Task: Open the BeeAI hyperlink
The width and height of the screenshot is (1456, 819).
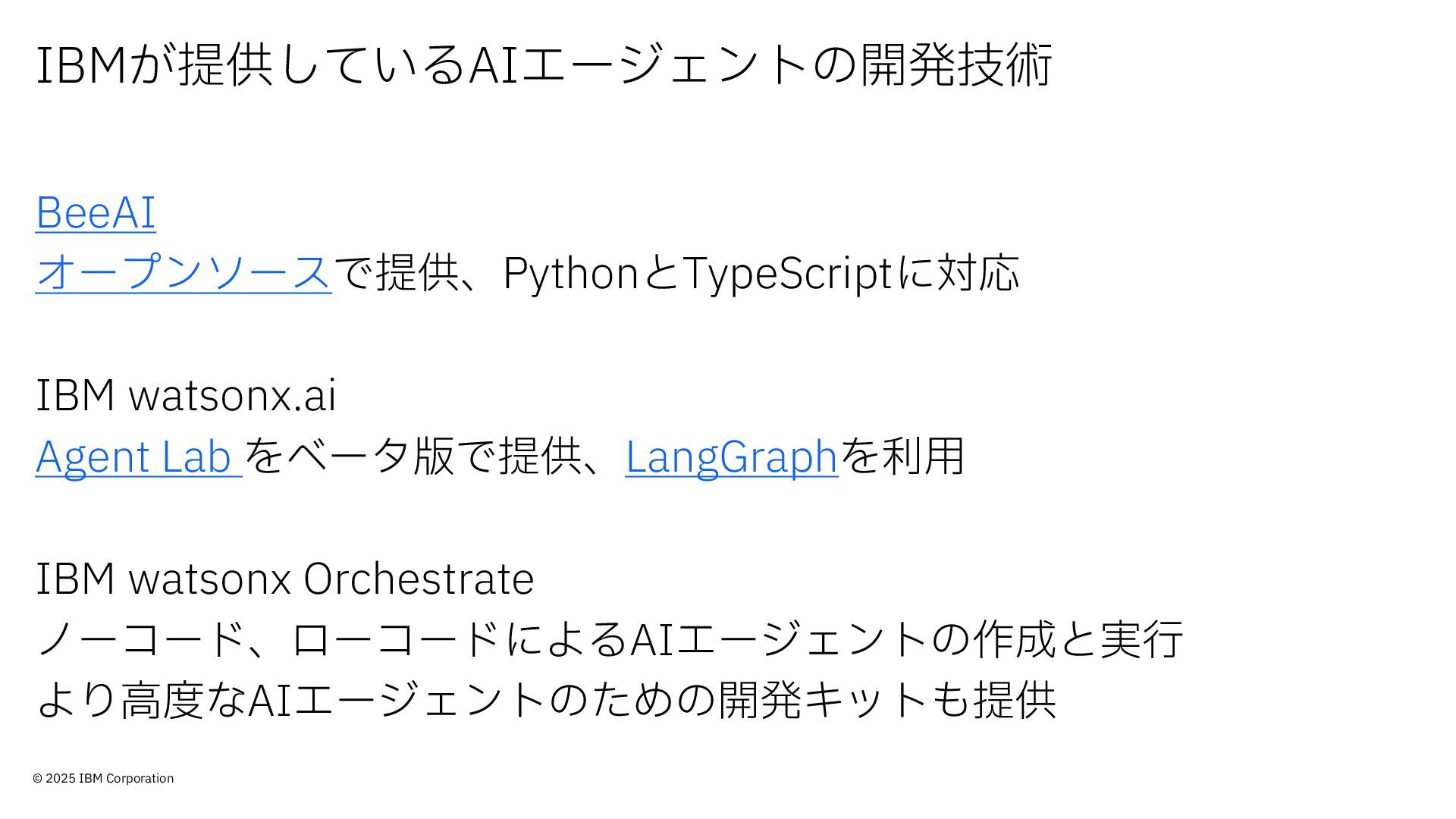Action: (96, 212)
